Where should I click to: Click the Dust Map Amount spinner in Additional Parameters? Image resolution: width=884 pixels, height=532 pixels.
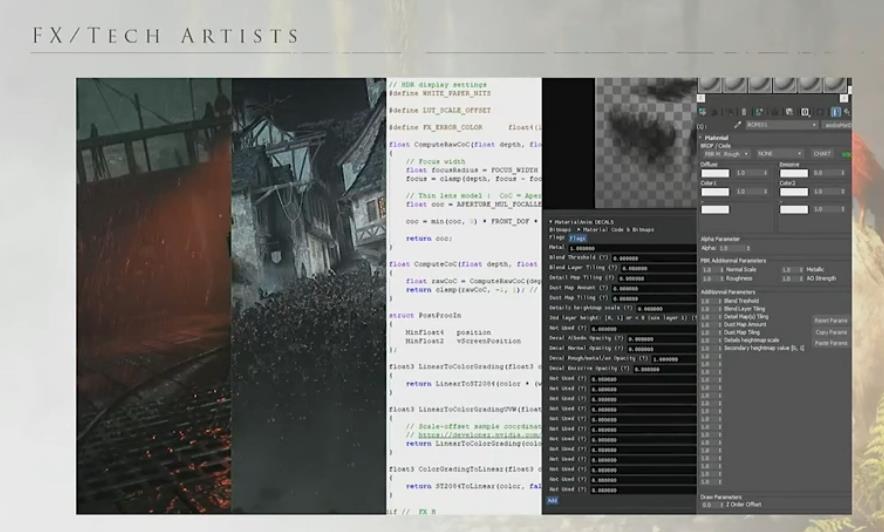711,325
